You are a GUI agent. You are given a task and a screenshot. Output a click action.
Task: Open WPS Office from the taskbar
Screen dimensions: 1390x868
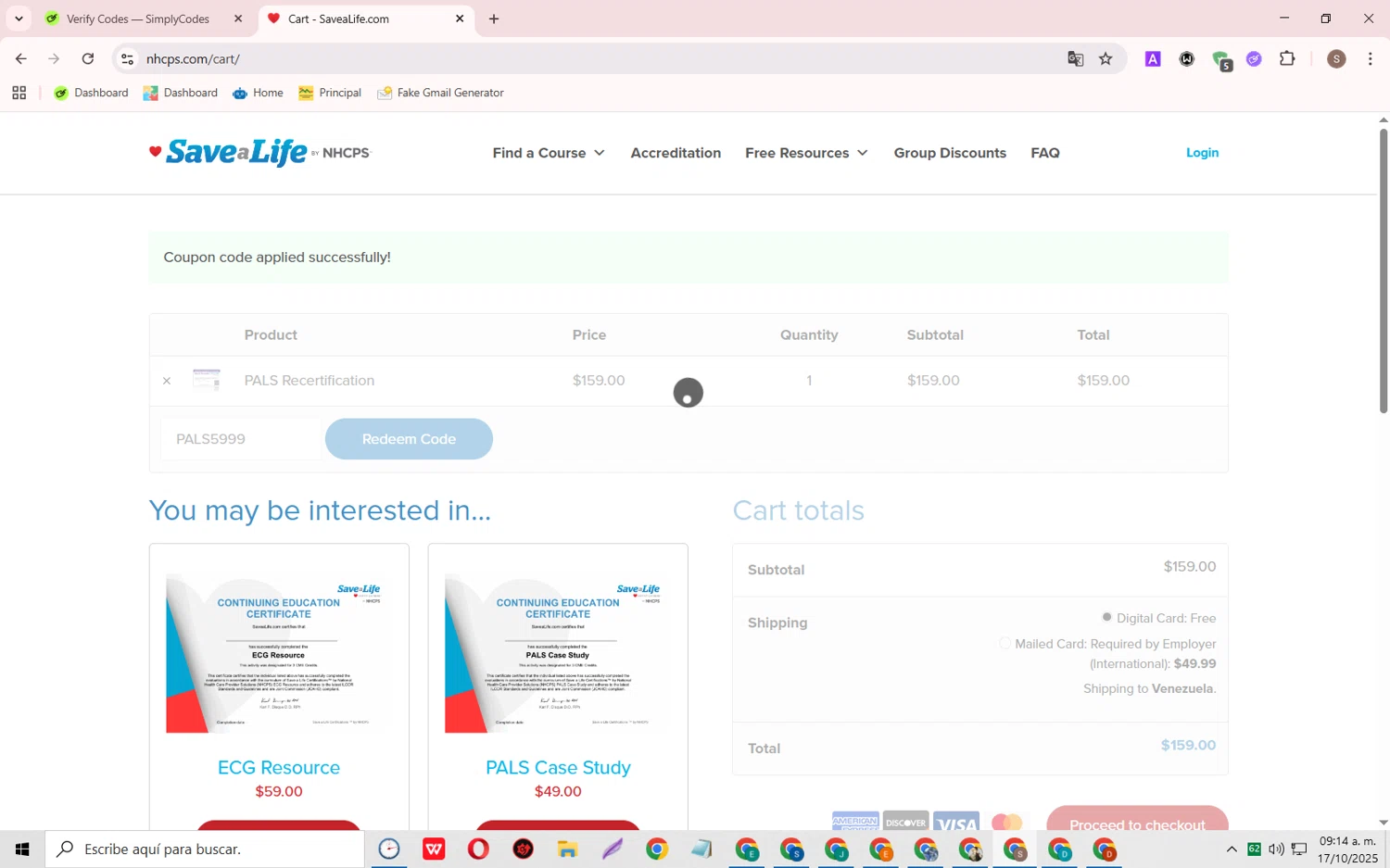(x=434, y=849)
